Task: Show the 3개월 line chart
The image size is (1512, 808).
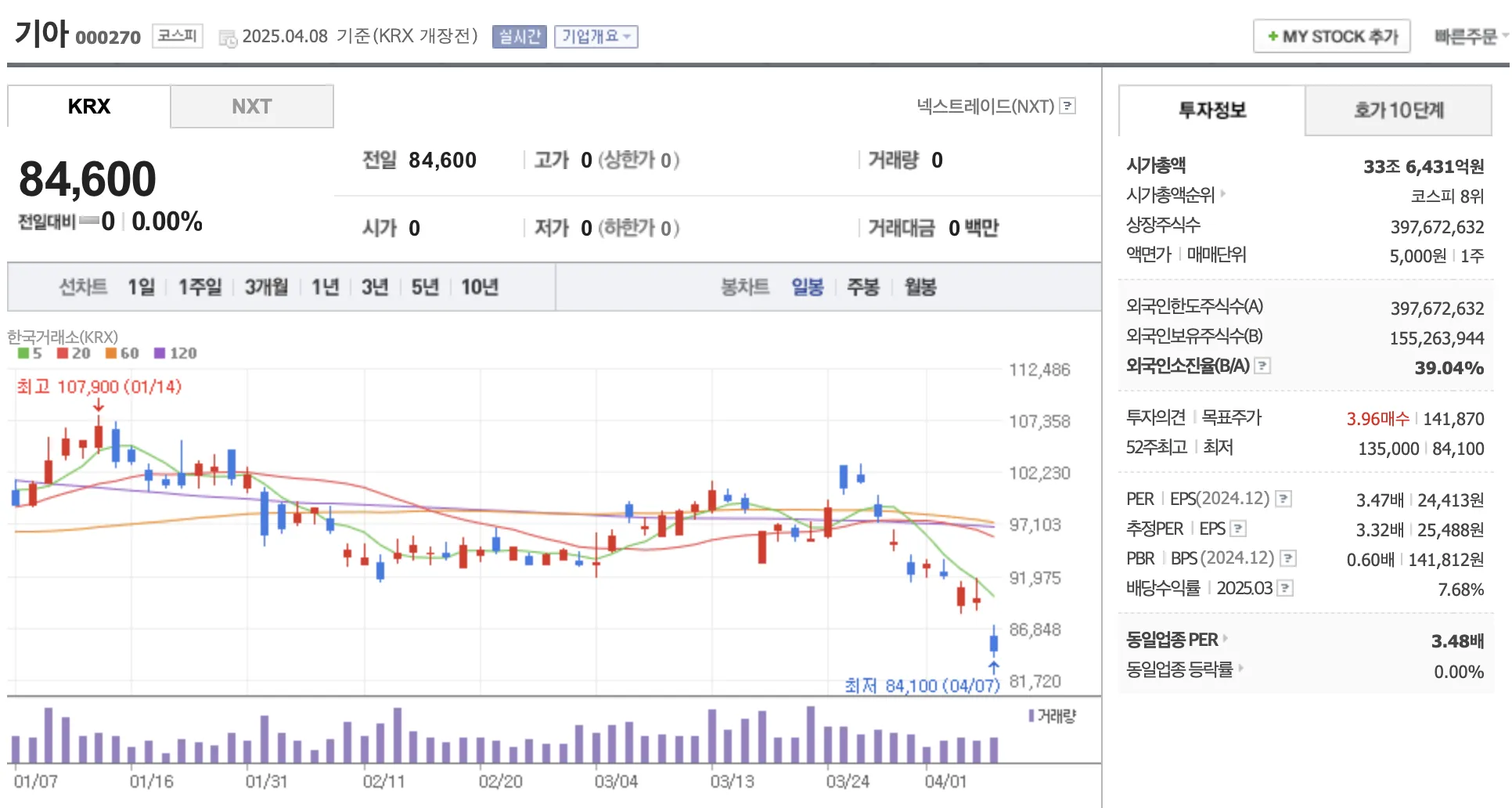Action: pos(266,287)
